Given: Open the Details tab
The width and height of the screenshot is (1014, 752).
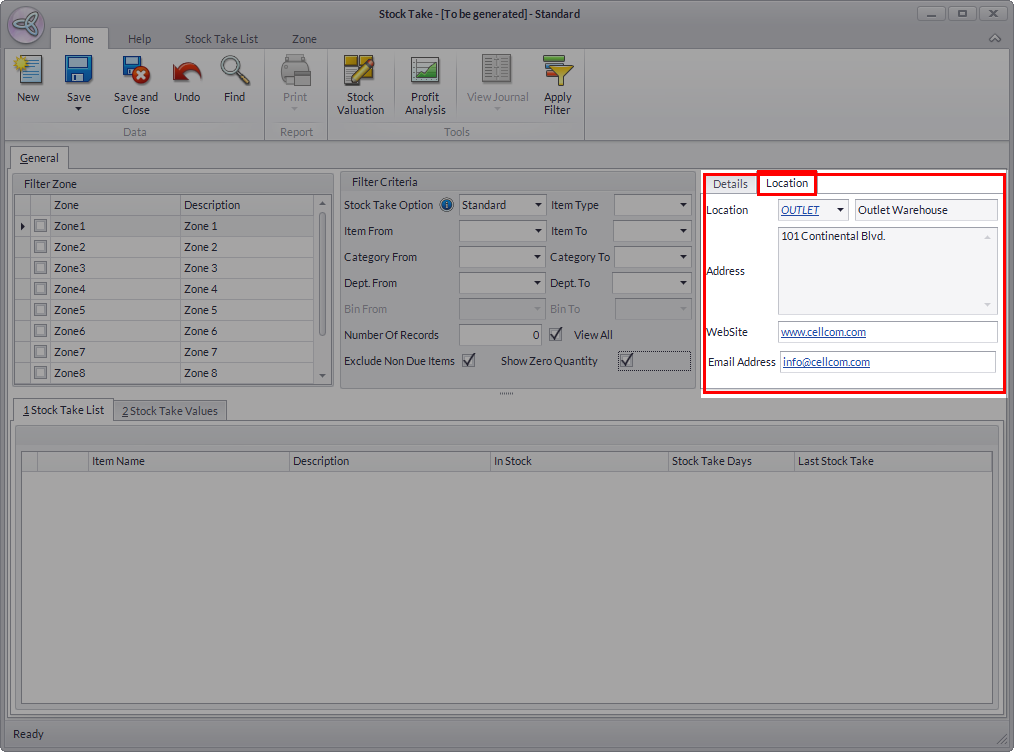Looking at the screenshot, I should (730, 184).
